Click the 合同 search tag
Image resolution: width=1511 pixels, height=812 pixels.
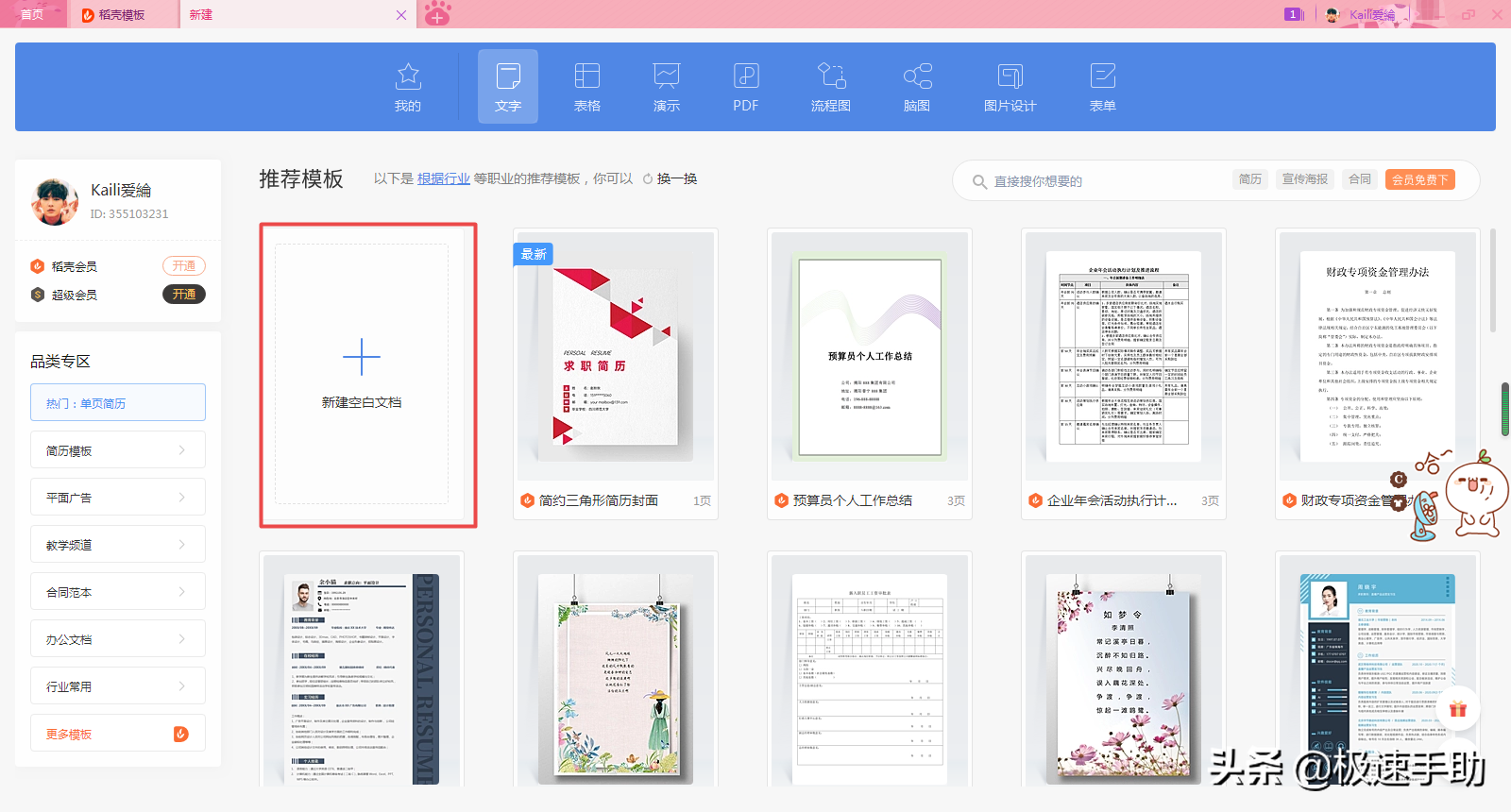pyautogui.click(x=1360, y=179)
